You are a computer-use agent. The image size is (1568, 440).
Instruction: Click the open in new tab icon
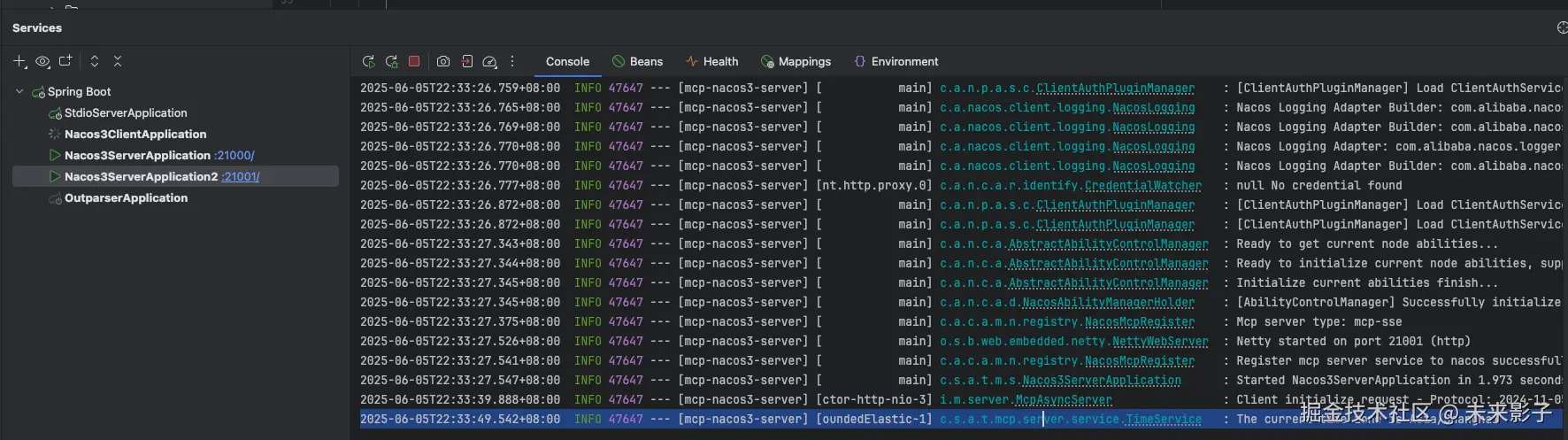65,61
